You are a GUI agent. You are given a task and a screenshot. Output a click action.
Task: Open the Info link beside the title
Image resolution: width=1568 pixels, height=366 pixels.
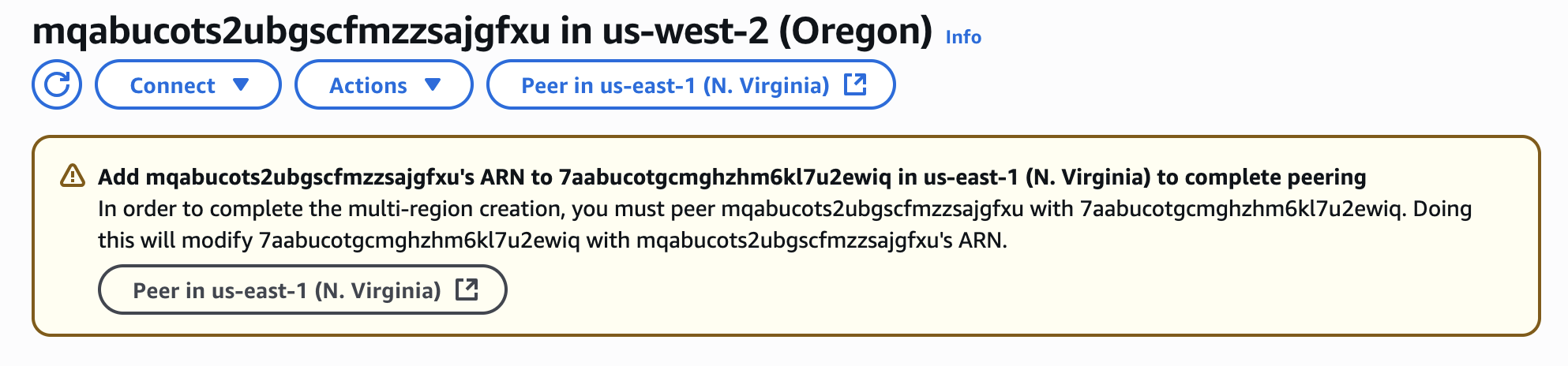point(963,37)
